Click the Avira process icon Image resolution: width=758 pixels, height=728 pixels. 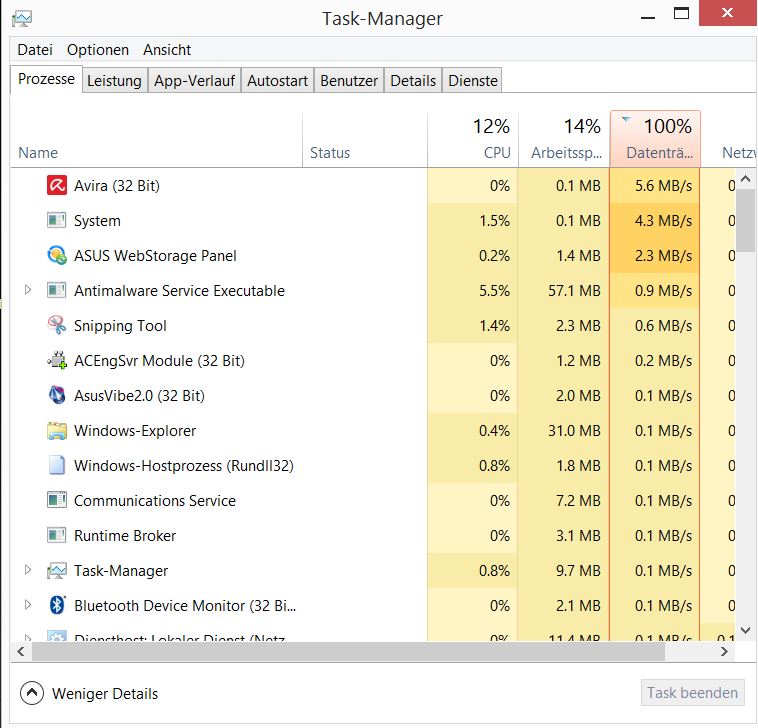[x=57, y=186]
